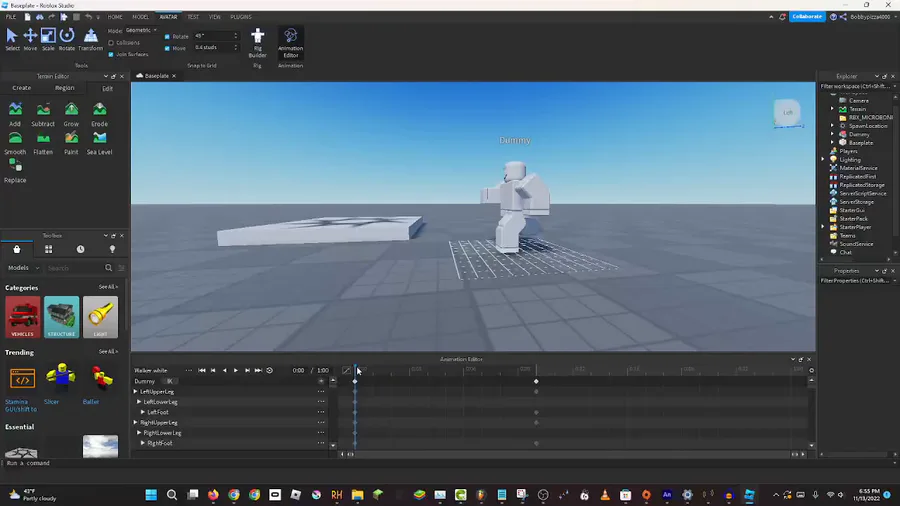Select the Select tool in ribbon

[x=11, y=40]
